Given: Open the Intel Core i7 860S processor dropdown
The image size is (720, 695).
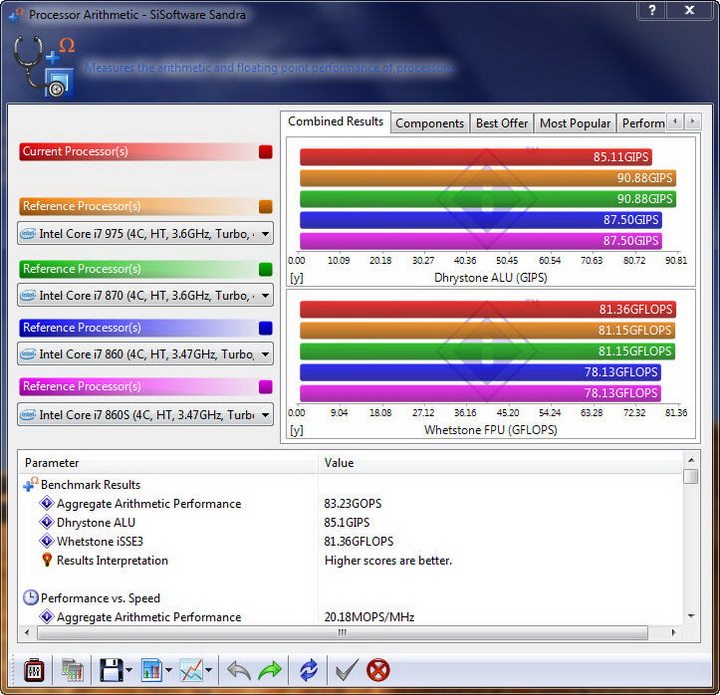Looking at the screenshot, I should pyautogui.click(x=145, y=415).
